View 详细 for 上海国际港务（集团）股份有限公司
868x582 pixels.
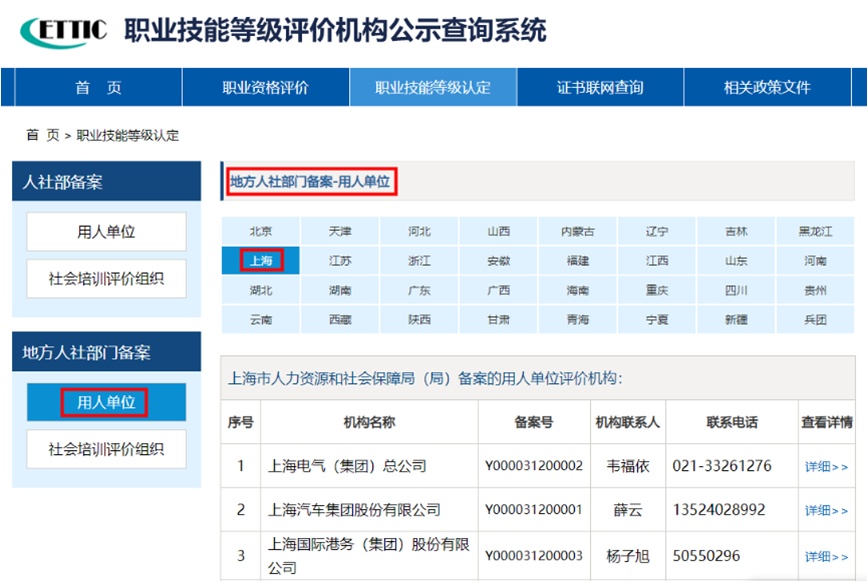tap(826, 556)
